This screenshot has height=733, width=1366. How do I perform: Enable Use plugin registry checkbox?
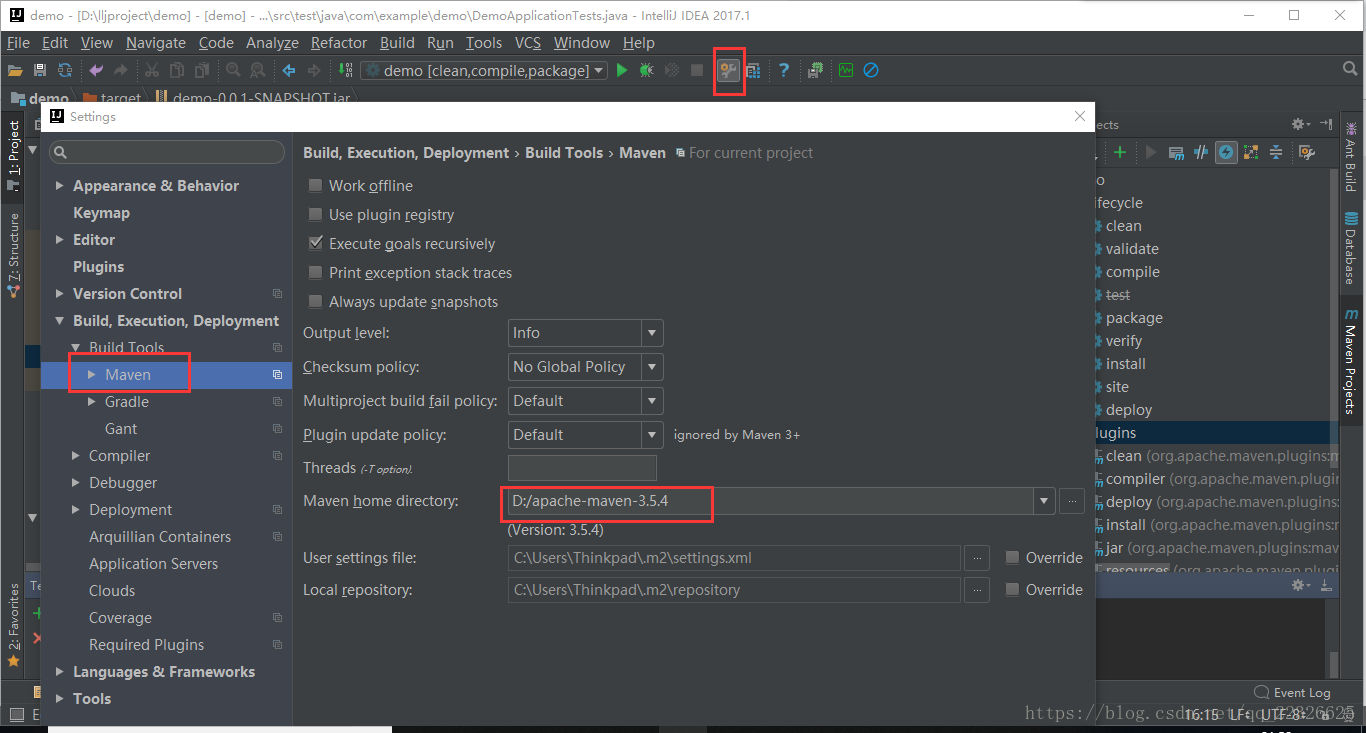click(316, 214)
